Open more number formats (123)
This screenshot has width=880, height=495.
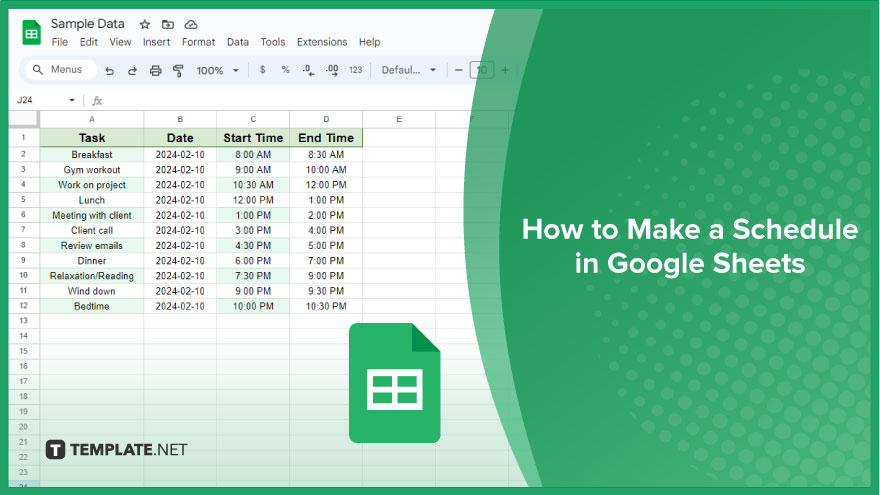[355, 70]
